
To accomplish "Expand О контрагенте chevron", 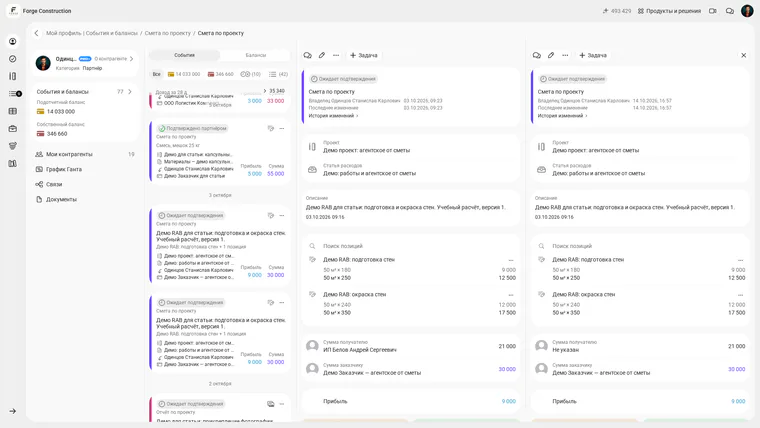I will (x=131, y=59).
